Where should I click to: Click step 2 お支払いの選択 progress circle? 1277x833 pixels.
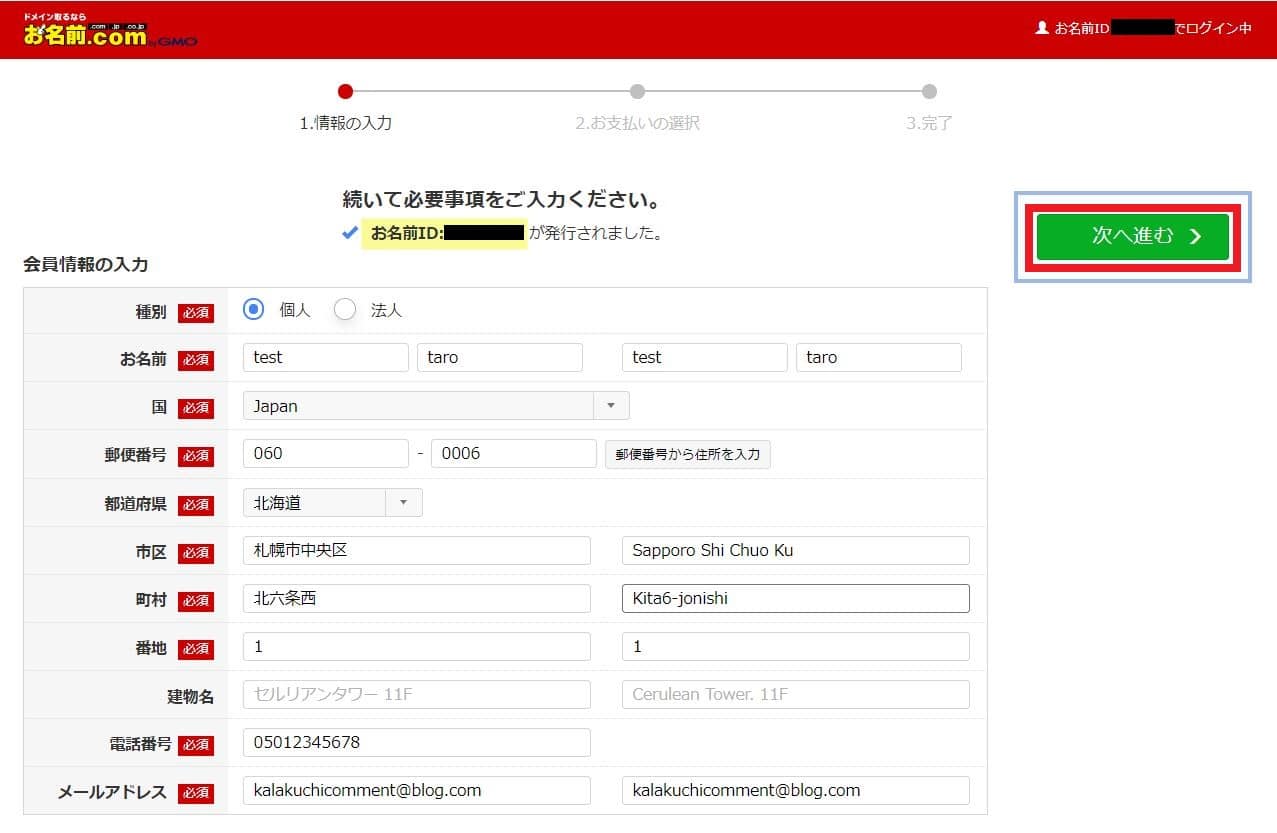tap(637, 92)
